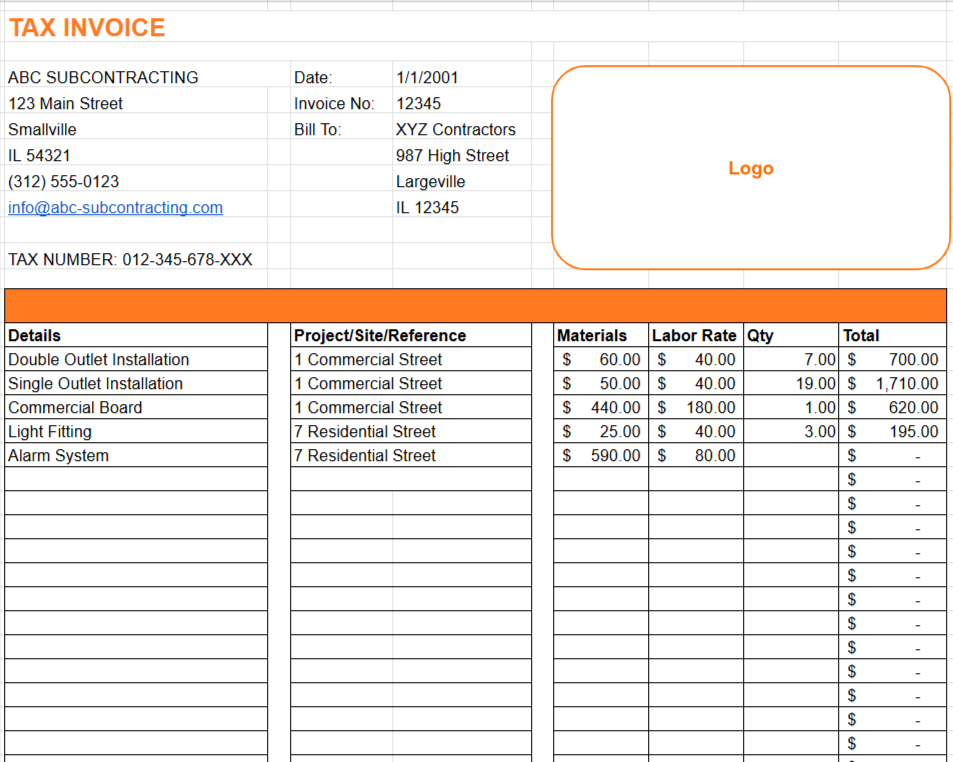Select the $590.00 materials cell
This screenshot has width=953, height=762.
click(x=601, y=455)
